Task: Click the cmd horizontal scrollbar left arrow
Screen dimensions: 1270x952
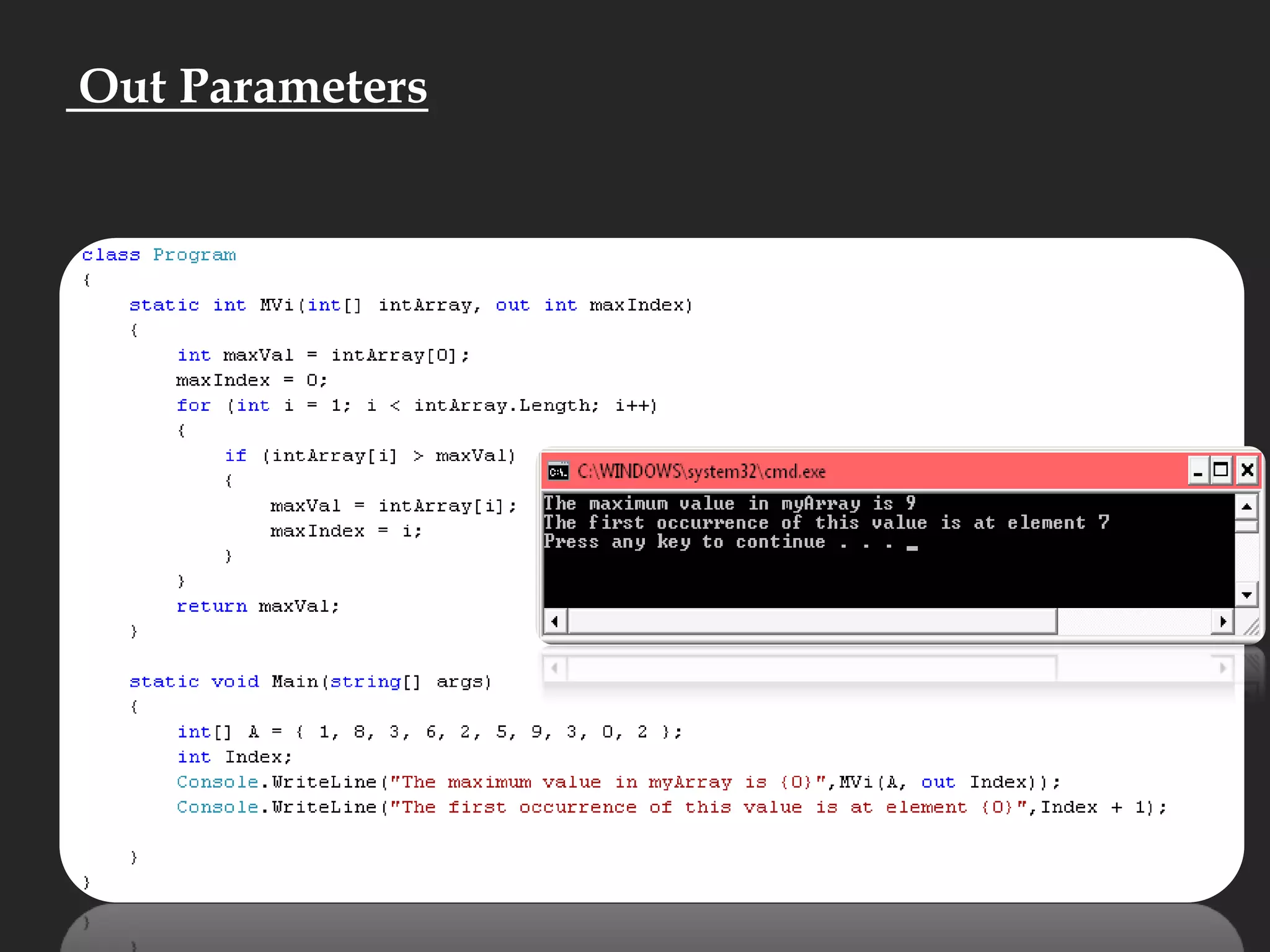Action: 555,621
